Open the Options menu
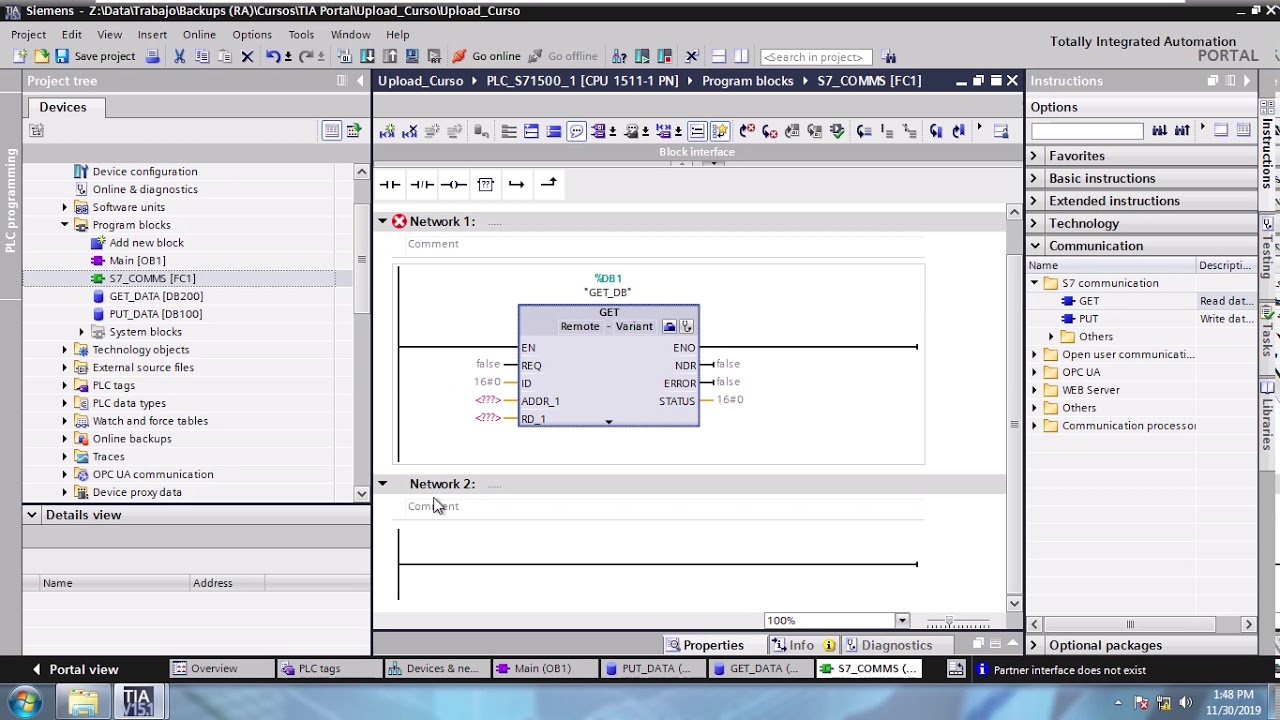The width and height of the screenshot is (1280, 720). point(252,34)
